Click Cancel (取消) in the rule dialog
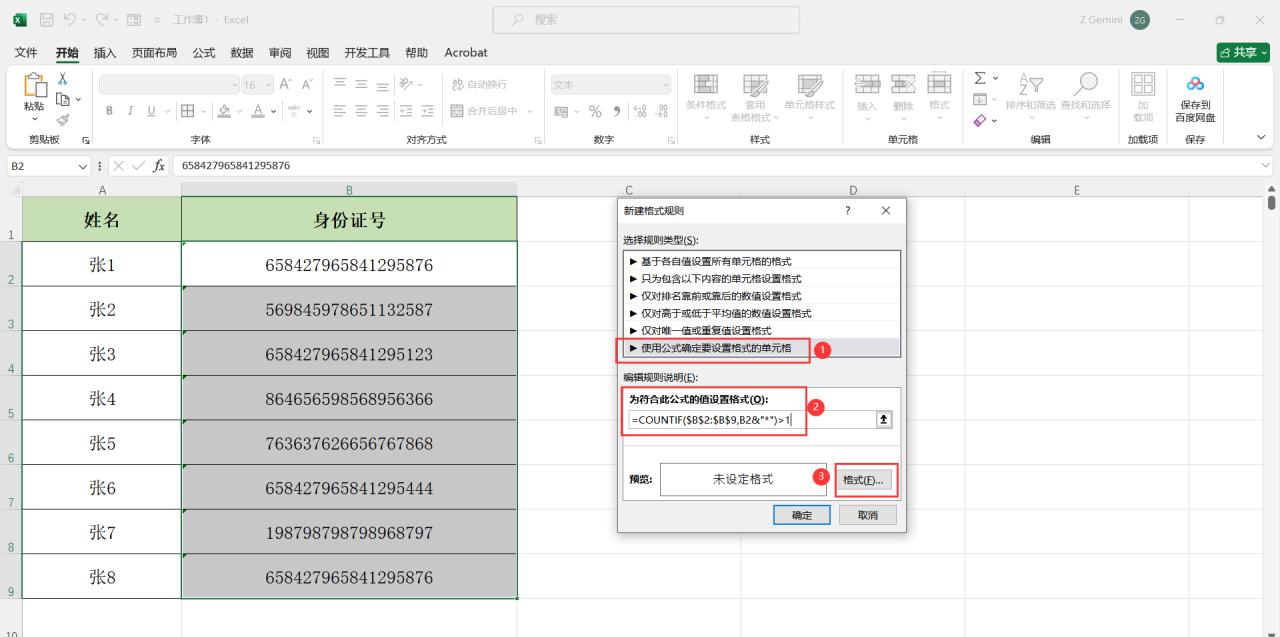This screenshot has height=637, width=1280. point(867,515)
